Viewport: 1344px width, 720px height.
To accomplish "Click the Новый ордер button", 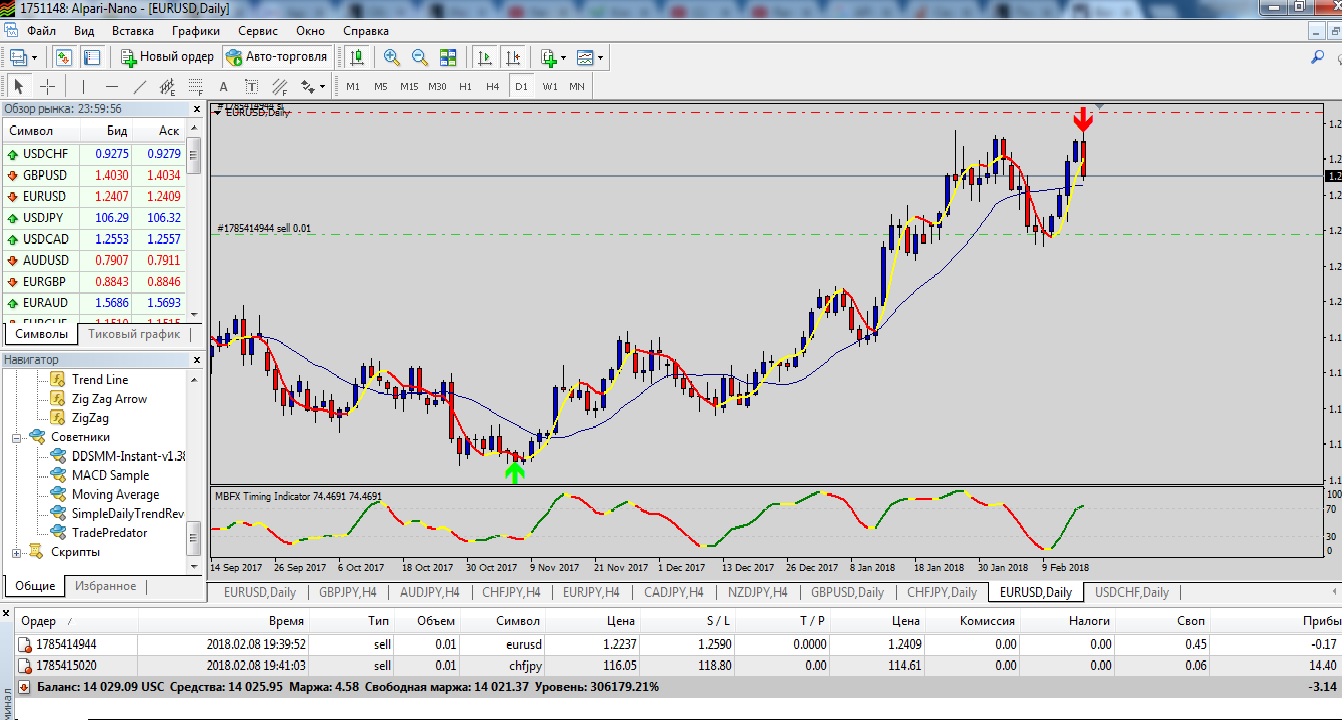I will click(x=167, y=57).
